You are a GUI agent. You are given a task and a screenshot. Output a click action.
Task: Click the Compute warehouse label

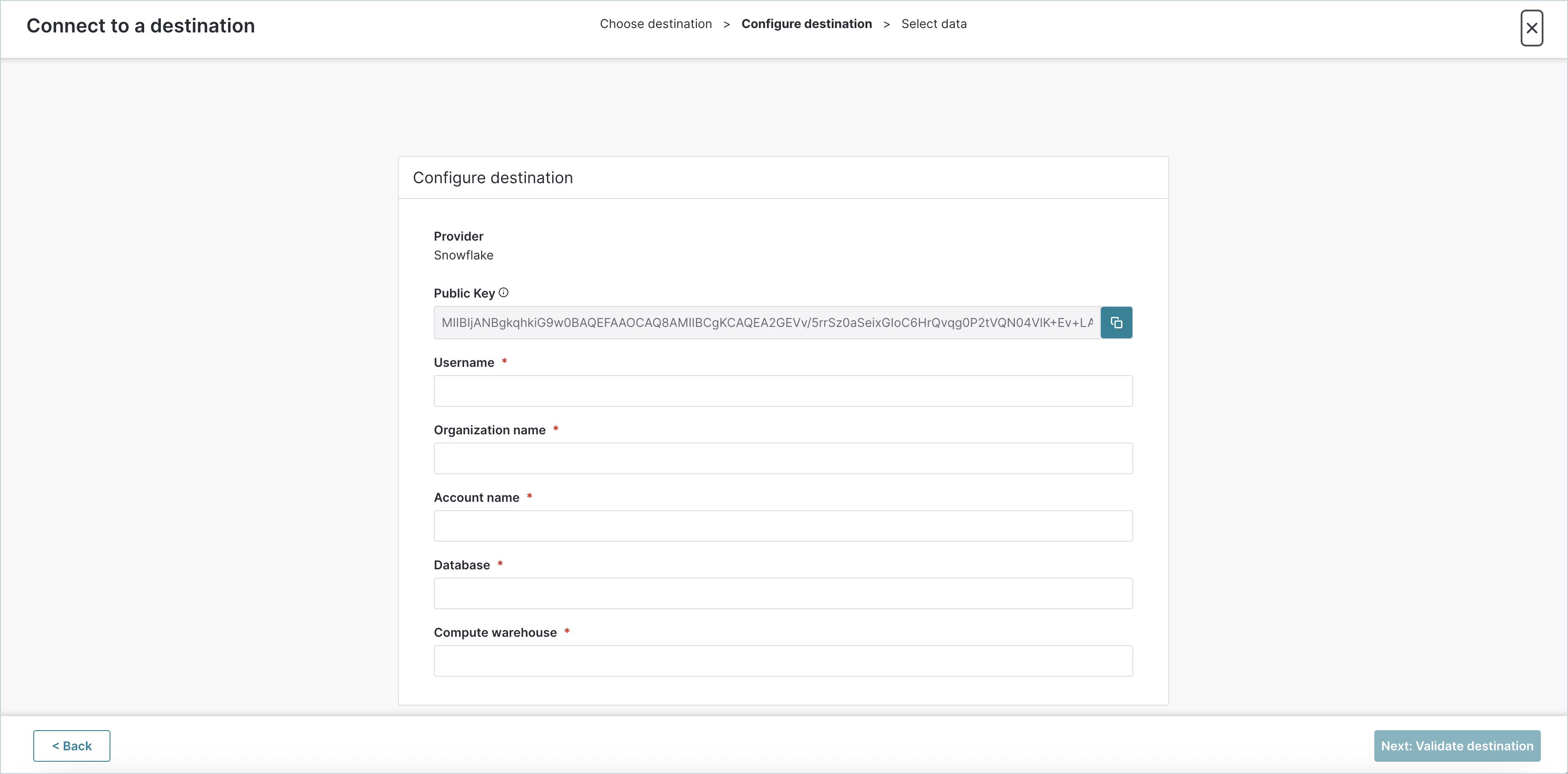coord(496,632)
